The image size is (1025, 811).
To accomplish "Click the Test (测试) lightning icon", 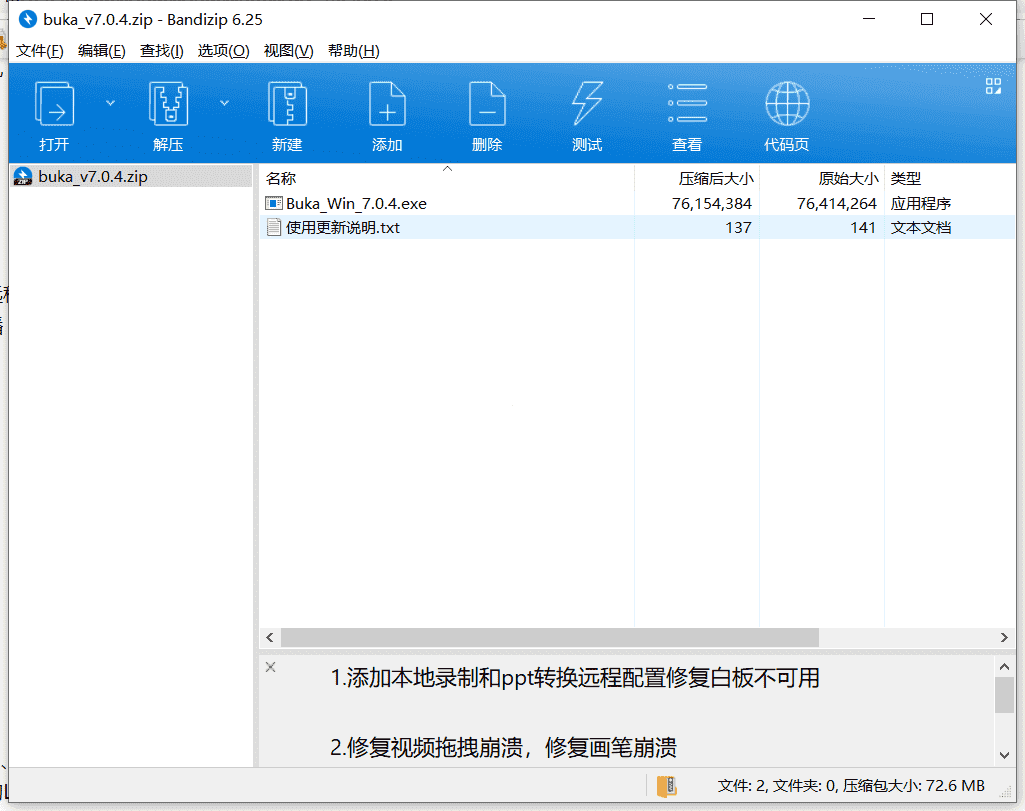I will pyautogui.click(x=587, y=103).
